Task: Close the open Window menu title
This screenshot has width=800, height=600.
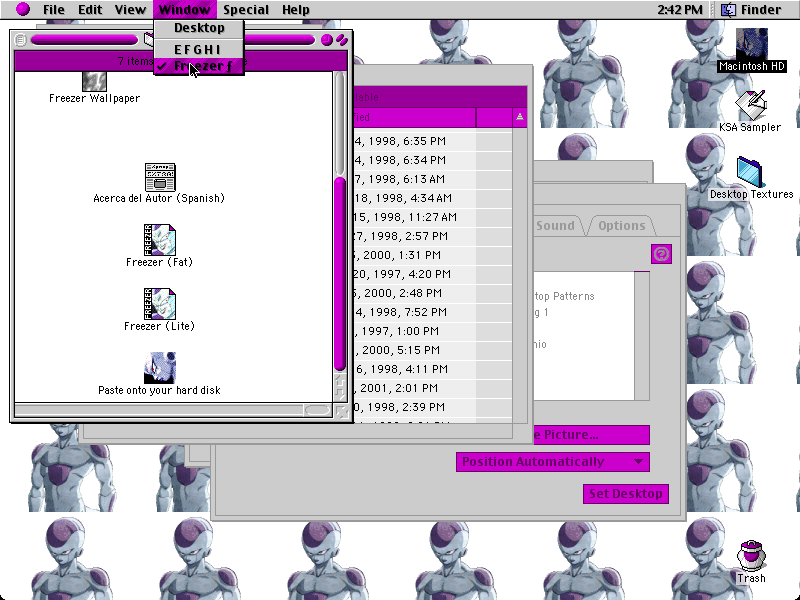Action: pyautogui.click(x=184, y=10)
